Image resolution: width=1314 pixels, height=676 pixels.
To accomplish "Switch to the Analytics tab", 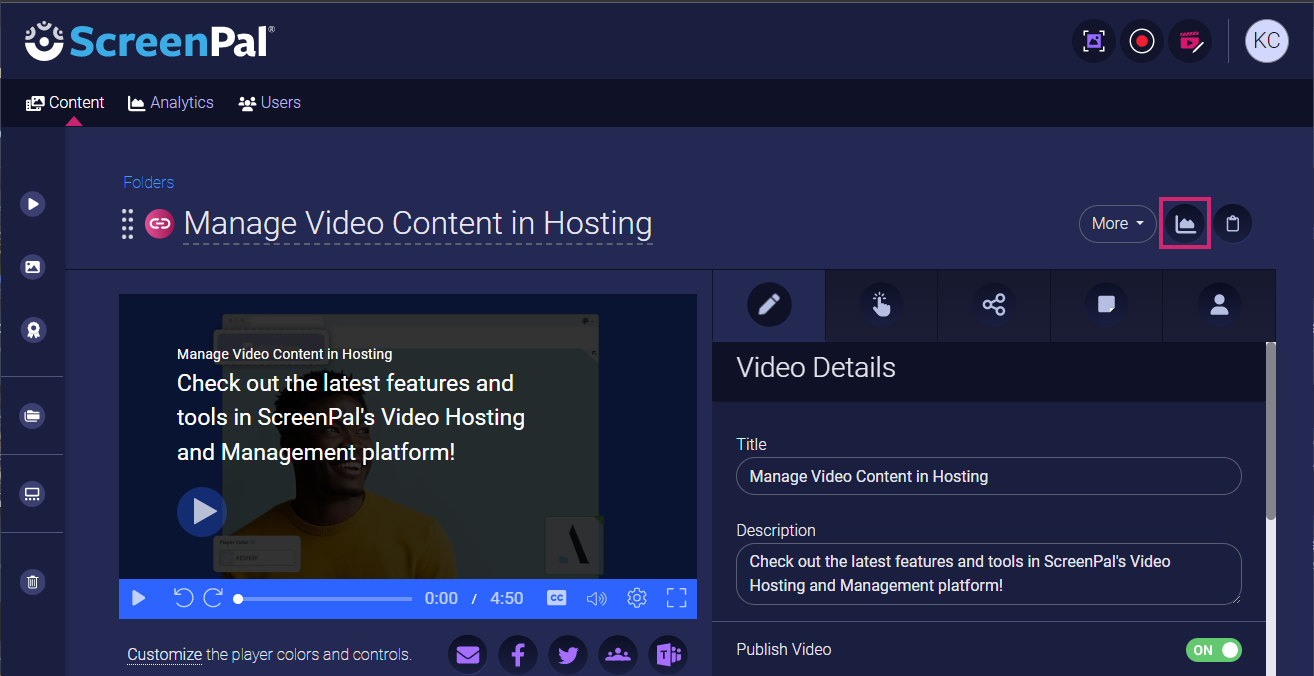I will click(171, 102).
